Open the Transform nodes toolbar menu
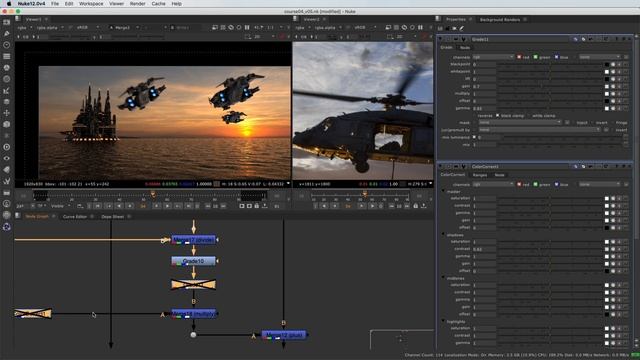Screen dimensions: 640x360 (7, 113)
